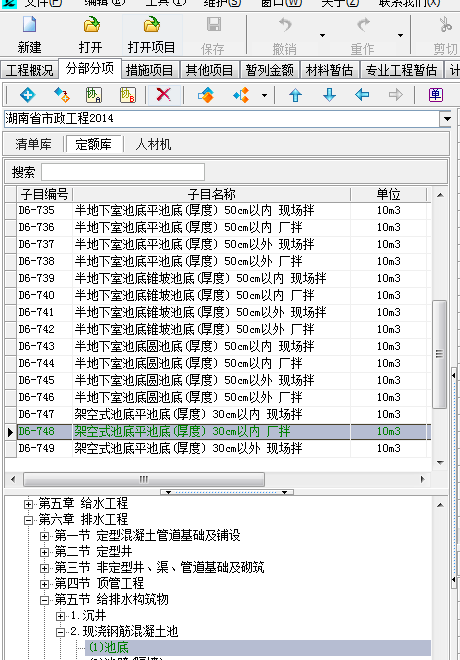Click the 新建 new file icon
This screenshot has height=660, width=460.
pos(29,25)
